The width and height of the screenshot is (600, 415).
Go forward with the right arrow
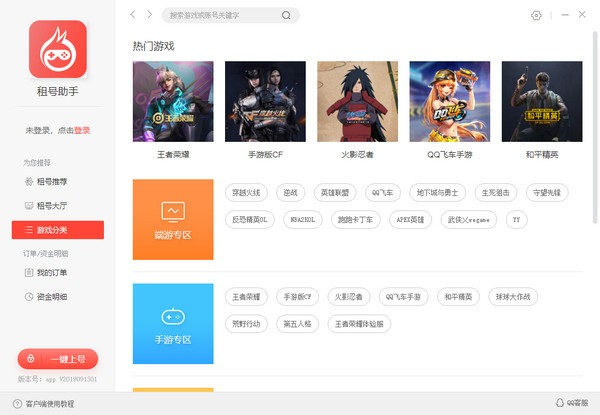click(150, 15)
